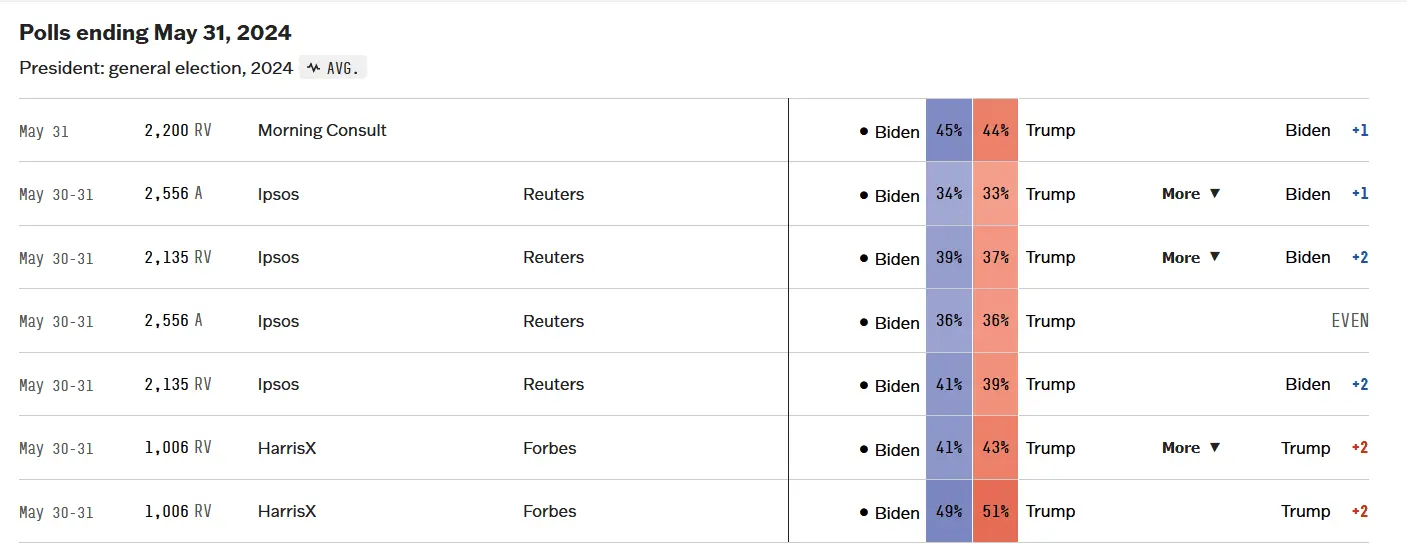Screen dimensions: 1407x547
Task: Click the EVEN result label
Action: point(1349,321)
